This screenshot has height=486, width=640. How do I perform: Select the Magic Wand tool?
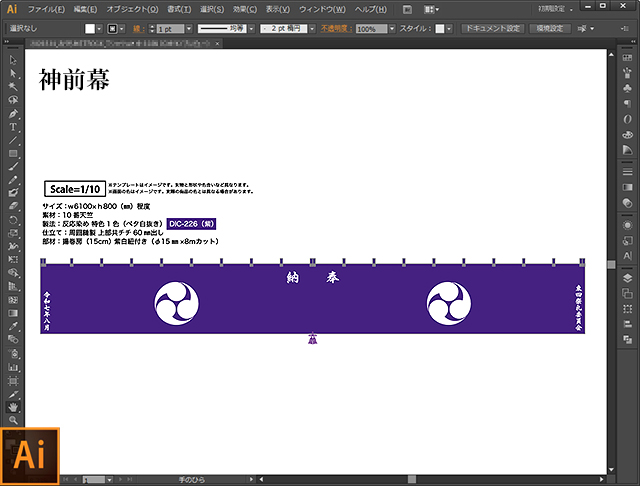click(13, 87)
